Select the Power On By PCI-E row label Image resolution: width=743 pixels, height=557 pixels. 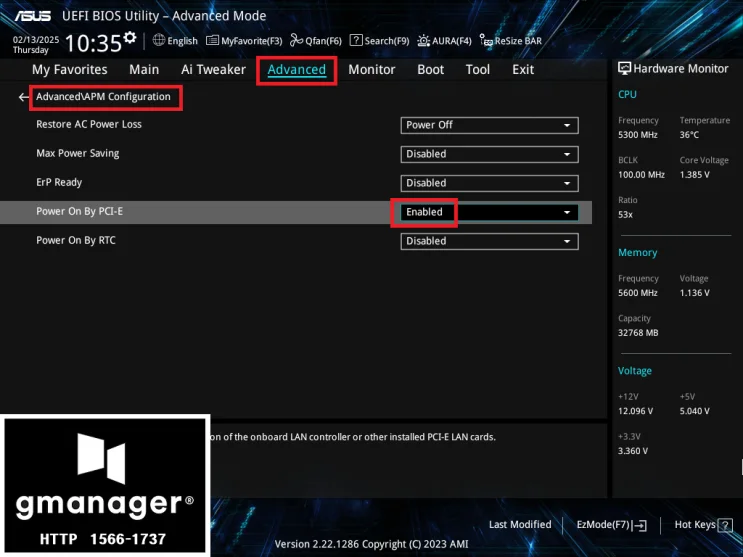[79, 211]
